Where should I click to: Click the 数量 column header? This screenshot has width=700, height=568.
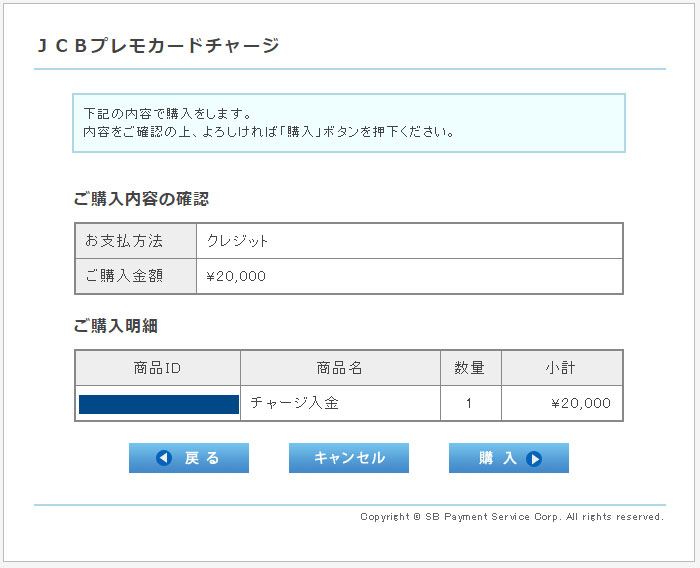click(x=471, y=368)
